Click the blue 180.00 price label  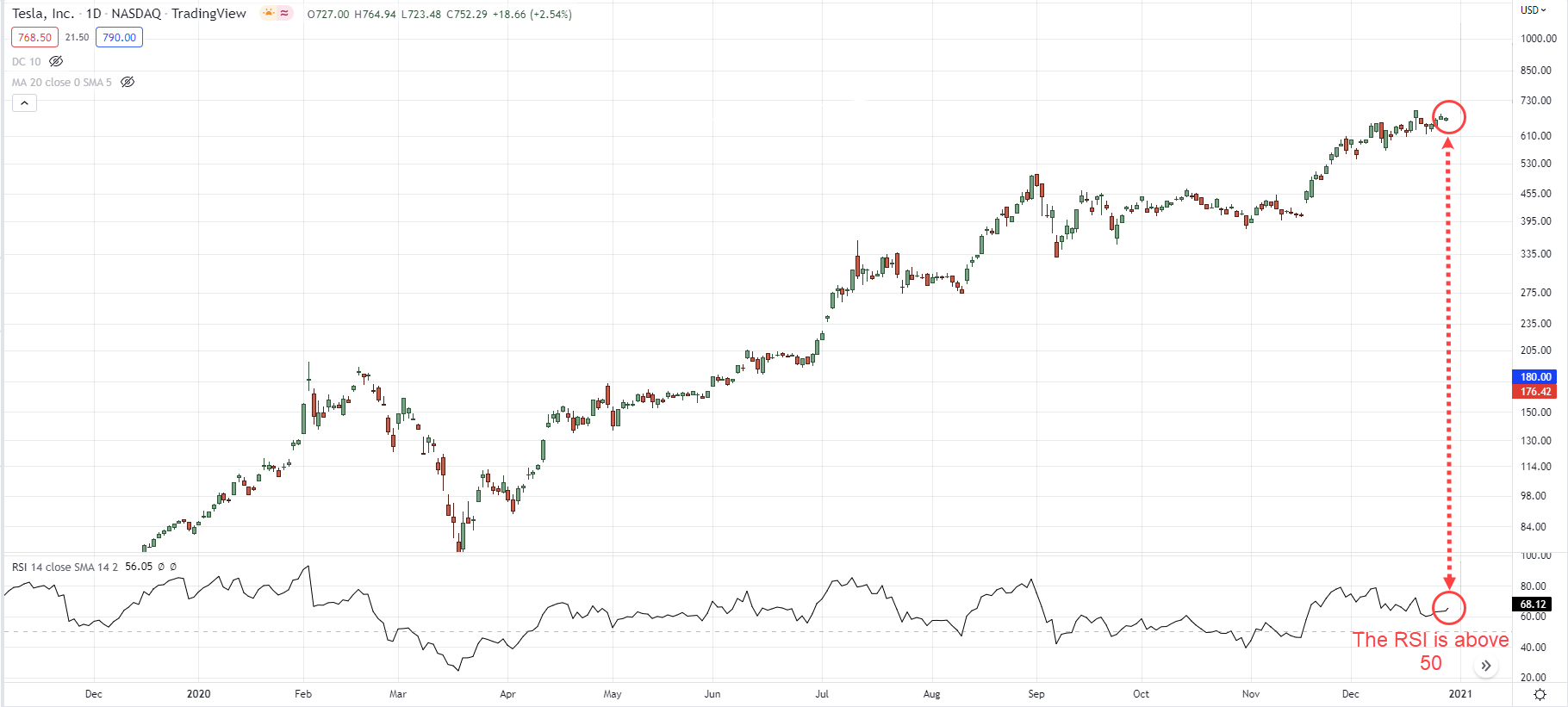[1535, 377]
